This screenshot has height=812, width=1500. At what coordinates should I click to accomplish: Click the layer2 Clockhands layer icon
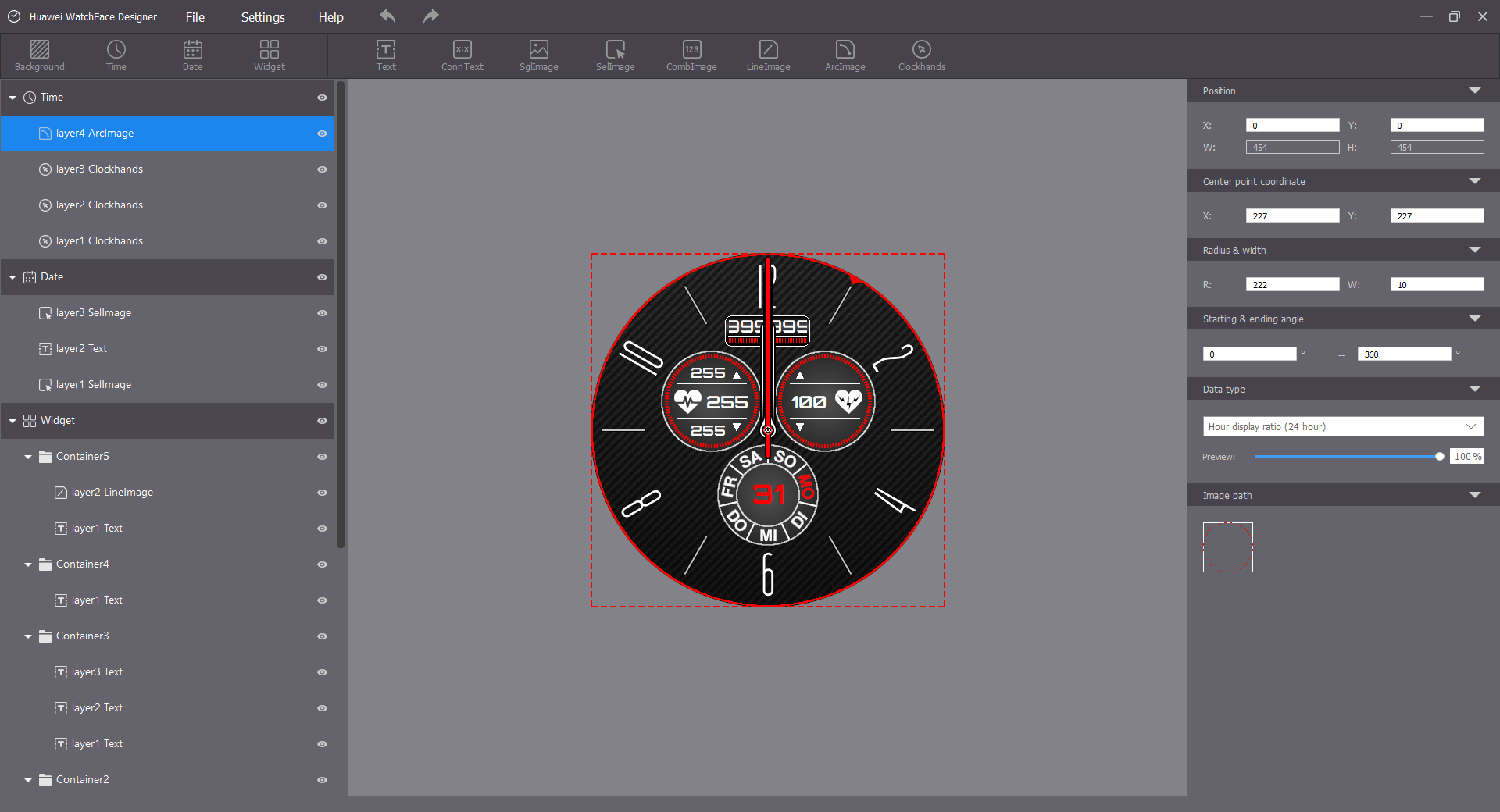tap(45, 205)
